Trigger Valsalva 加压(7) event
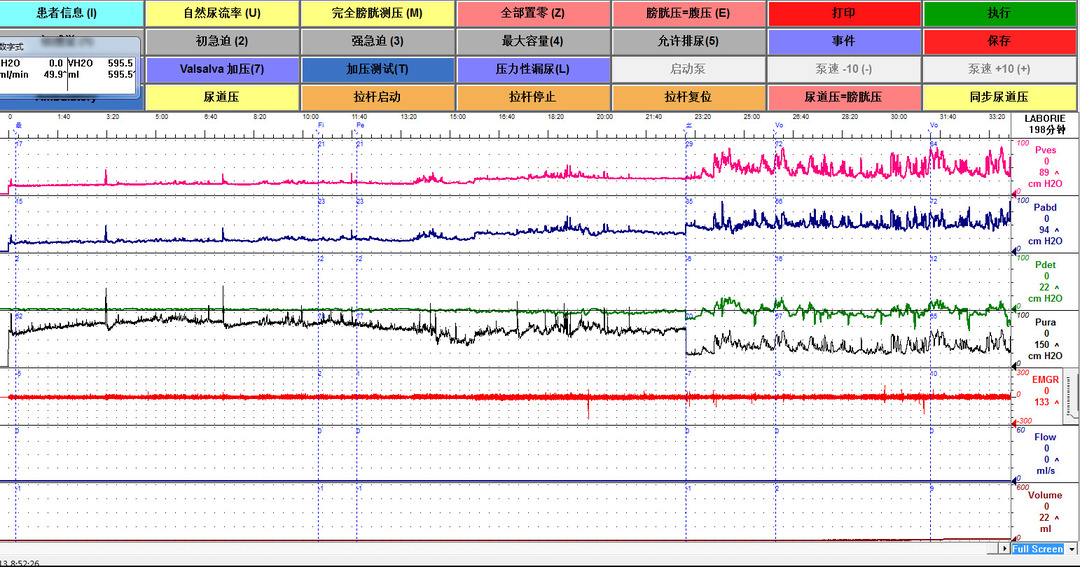Image resolution: width=1080 pixels, height=567 pixels. (222, 70)
